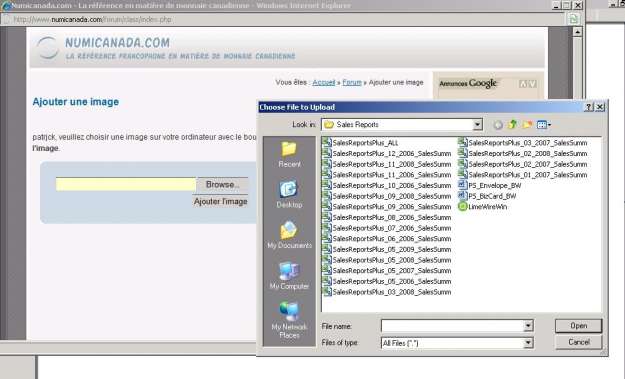Follow the Accueil breadcrumb link
The image size is (625, 379).
(324, 82)
